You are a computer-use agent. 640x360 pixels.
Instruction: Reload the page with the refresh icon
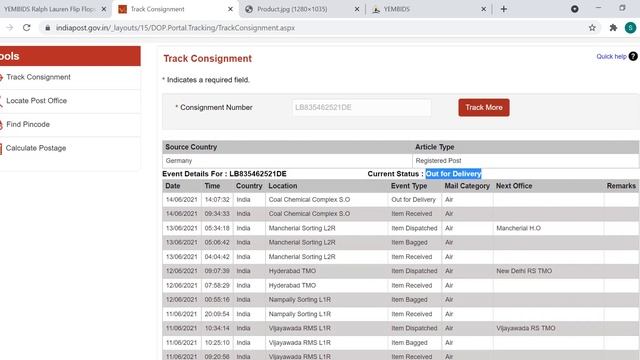point(27,28)
